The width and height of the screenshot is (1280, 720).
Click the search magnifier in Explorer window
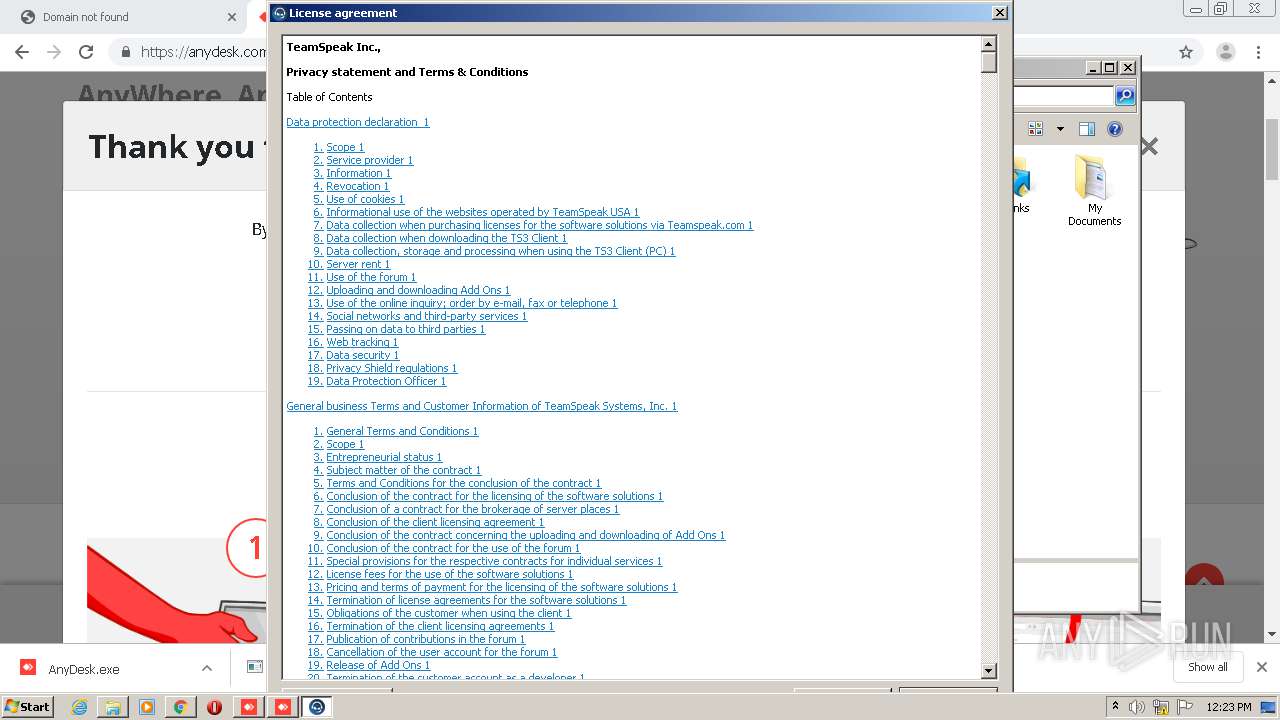click(1125, 96)
